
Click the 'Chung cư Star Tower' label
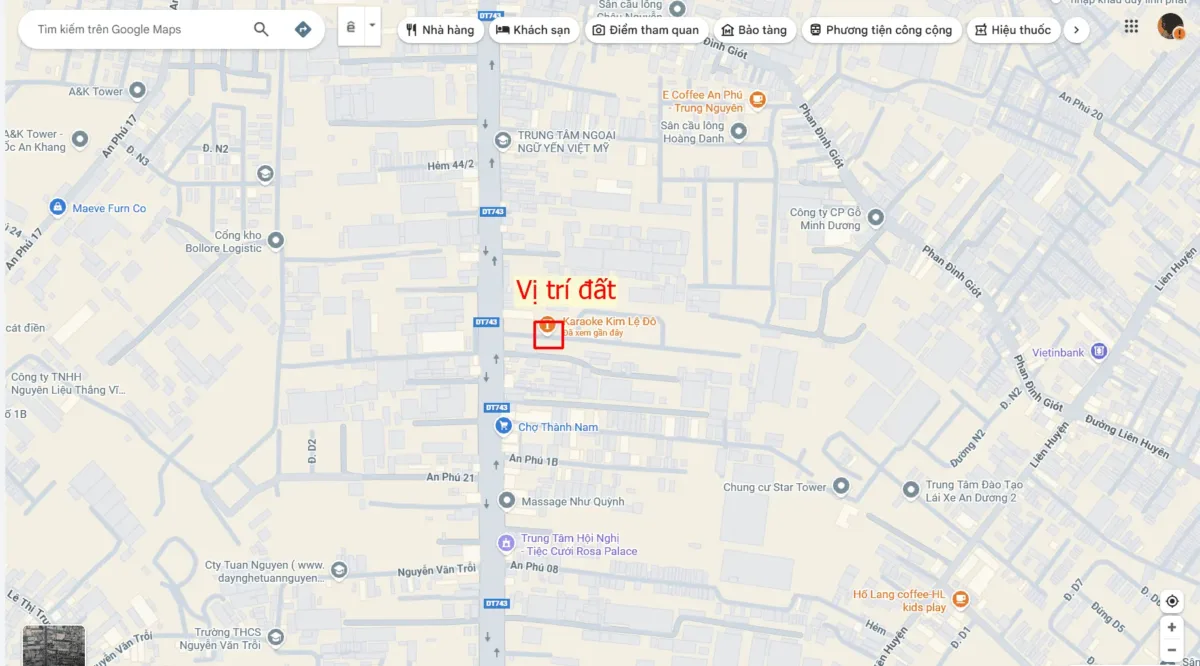(x=775, y=487)
